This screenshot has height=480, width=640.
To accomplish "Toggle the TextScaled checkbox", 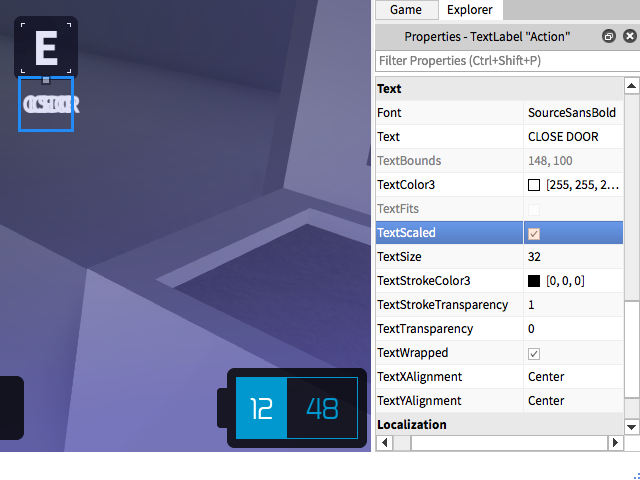I will pos(534,233).
